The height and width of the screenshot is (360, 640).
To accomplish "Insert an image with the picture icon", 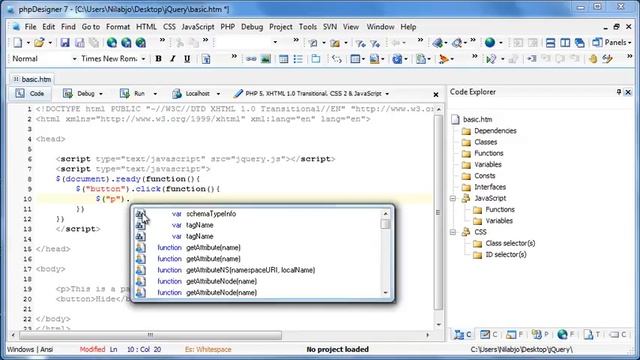I will click(x=266, y=59).
